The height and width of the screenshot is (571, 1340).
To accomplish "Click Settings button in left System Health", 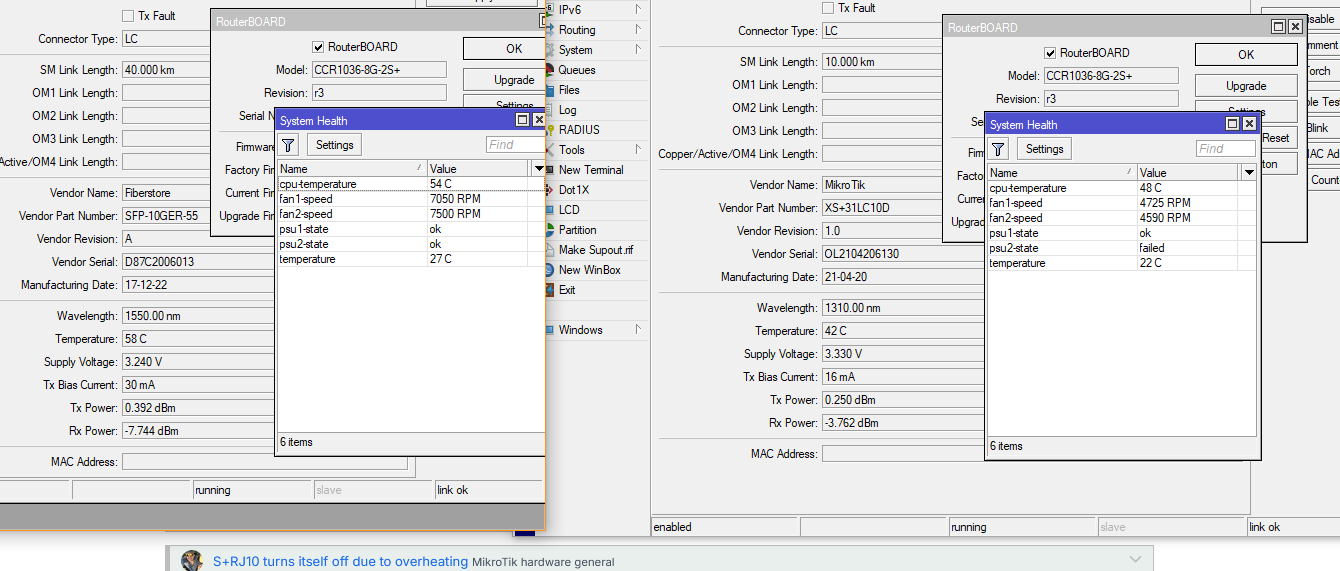I will [335, 145].
